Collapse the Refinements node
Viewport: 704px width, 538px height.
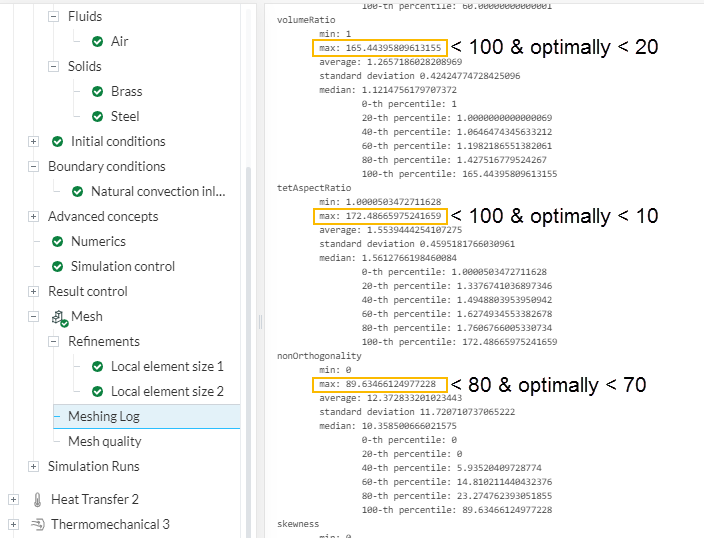click(x=53, y=342)
